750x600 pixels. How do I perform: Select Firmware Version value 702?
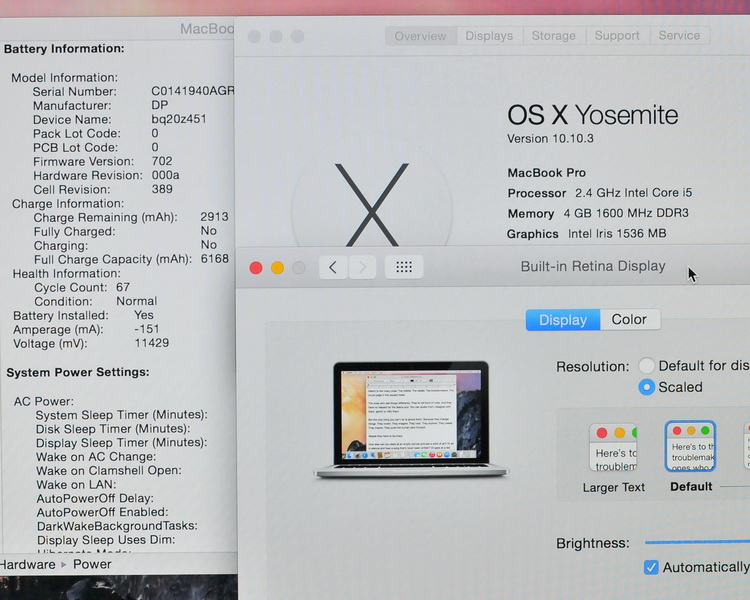(x=162, y=161)
